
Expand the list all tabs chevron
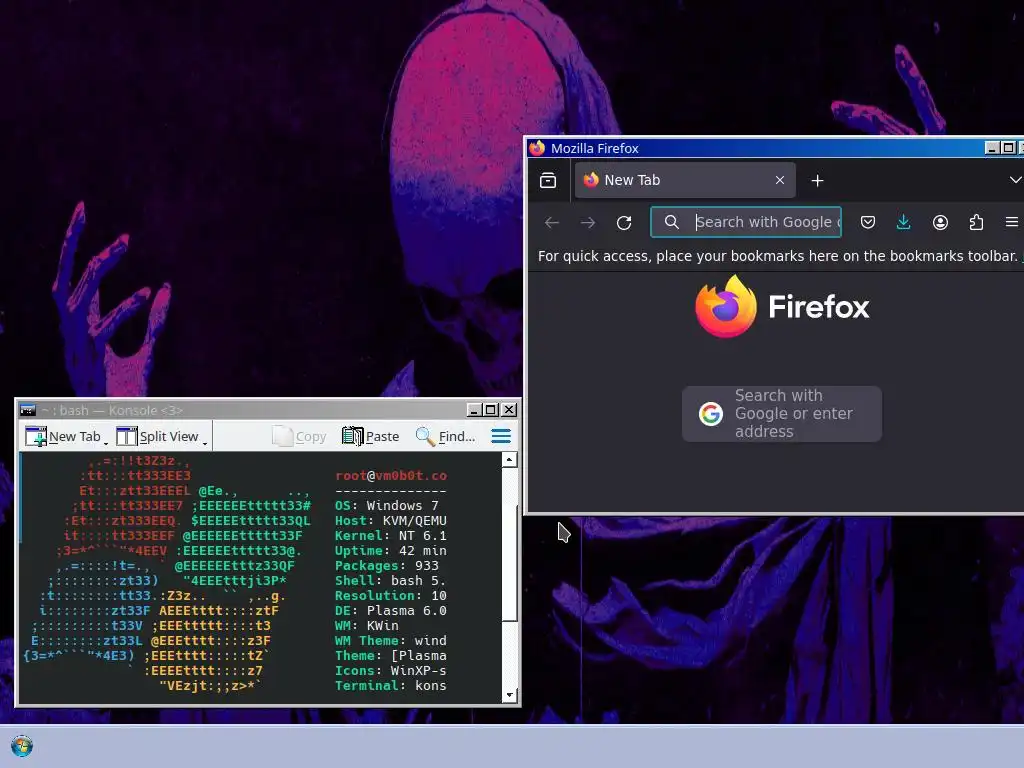[x=1014, y=180]
